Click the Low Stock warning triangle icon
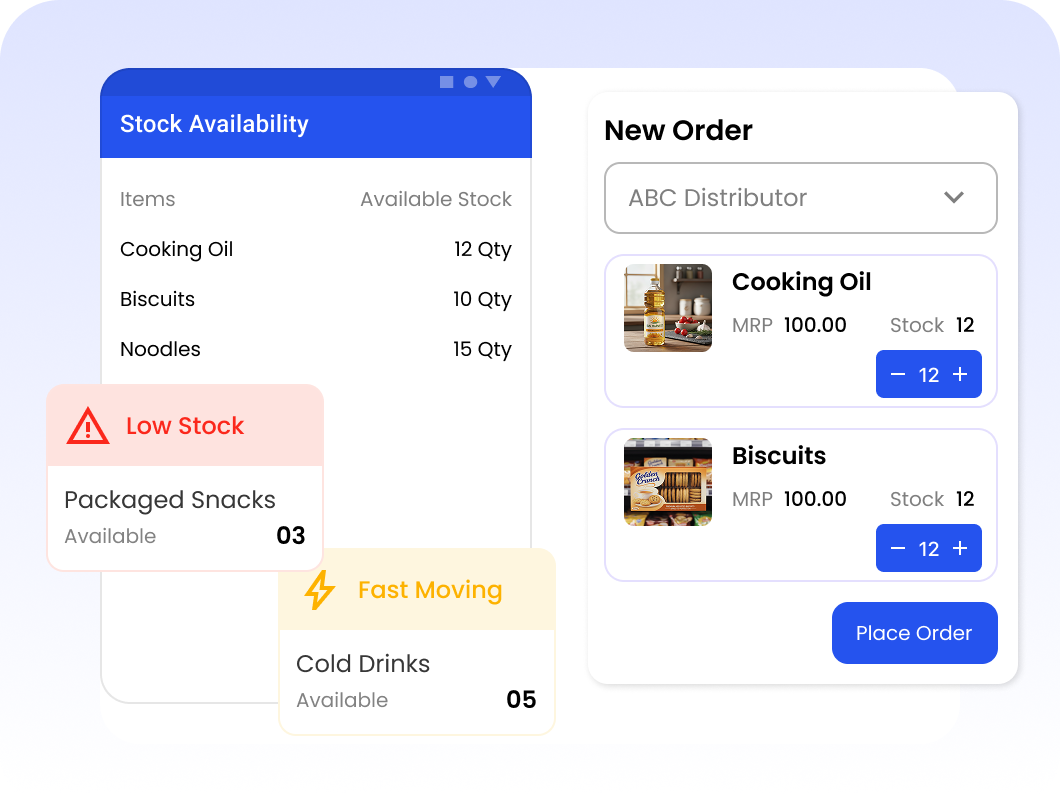The image size is (1060, 812). click(88, 426)
